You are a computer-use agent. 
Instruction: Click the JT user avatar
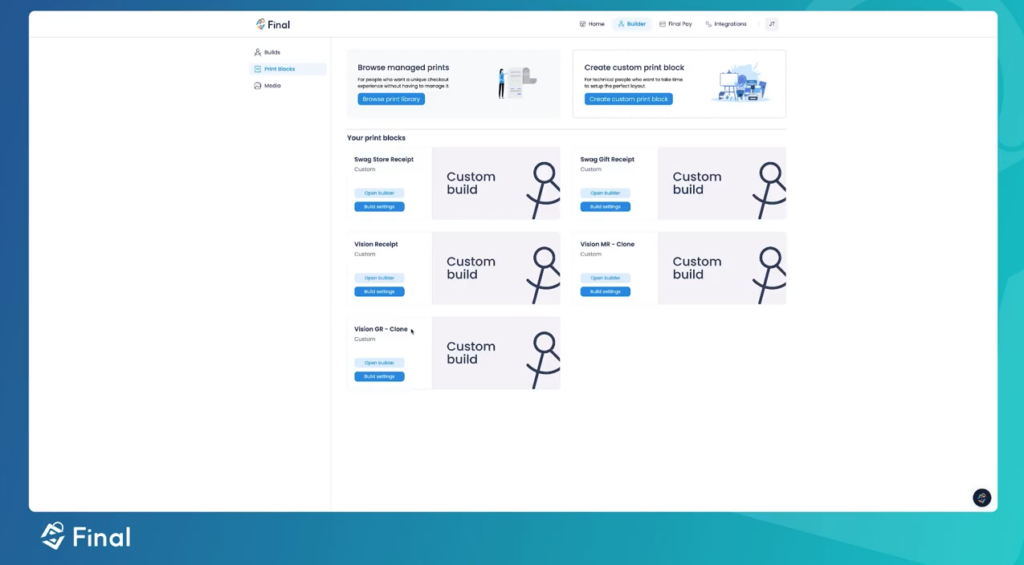tap(771, 24)
